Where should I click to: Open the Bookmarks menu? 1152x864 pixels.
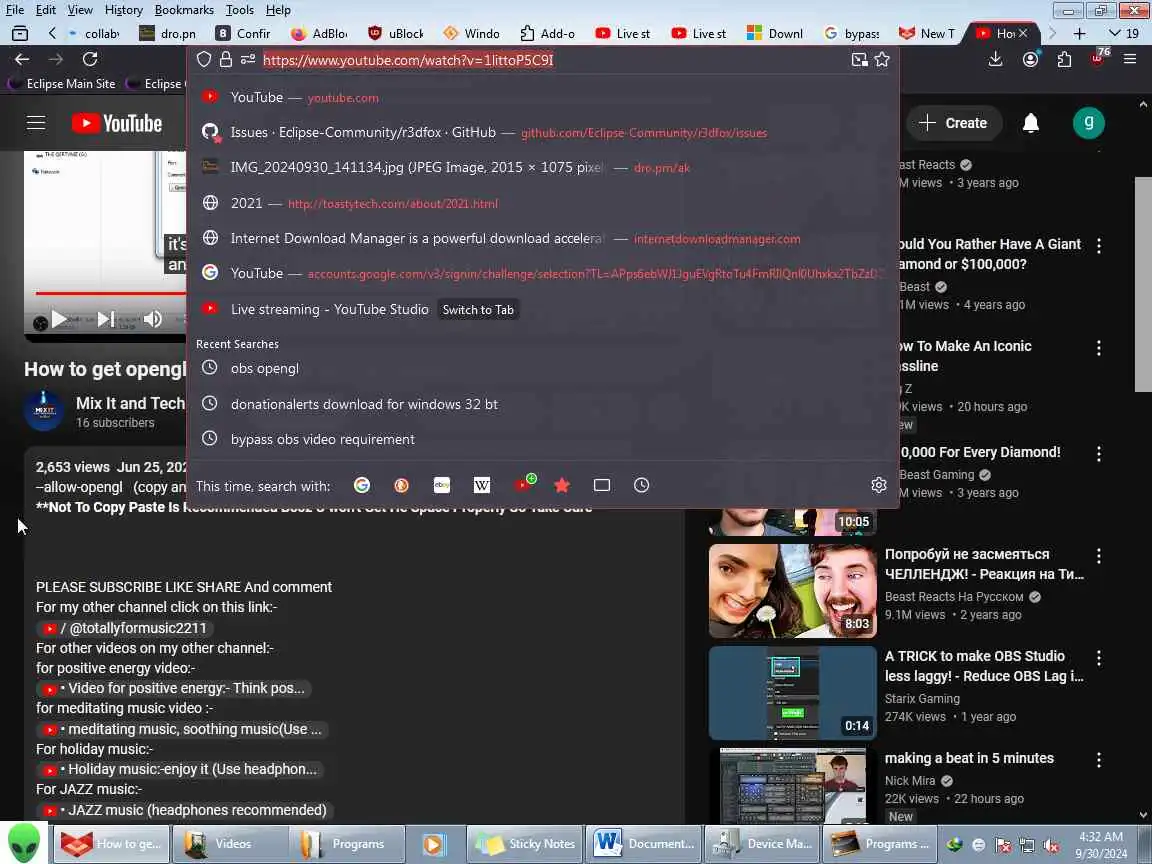tap(184, 10)
